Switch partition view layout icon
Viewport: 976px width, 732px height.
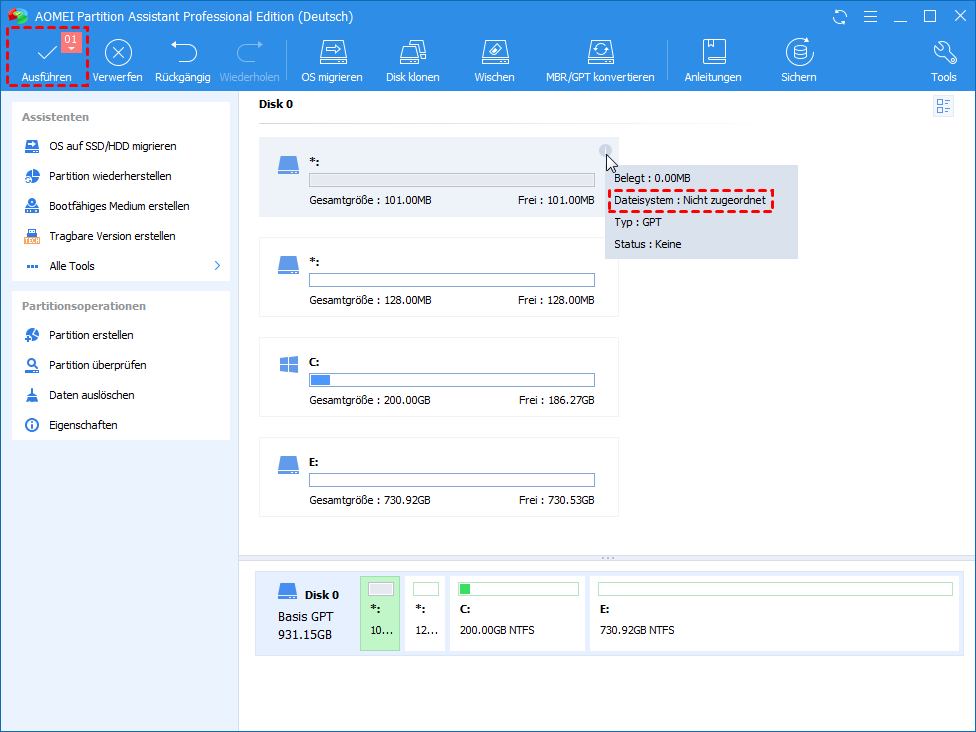pyautogui.click(x=944, y=106)
